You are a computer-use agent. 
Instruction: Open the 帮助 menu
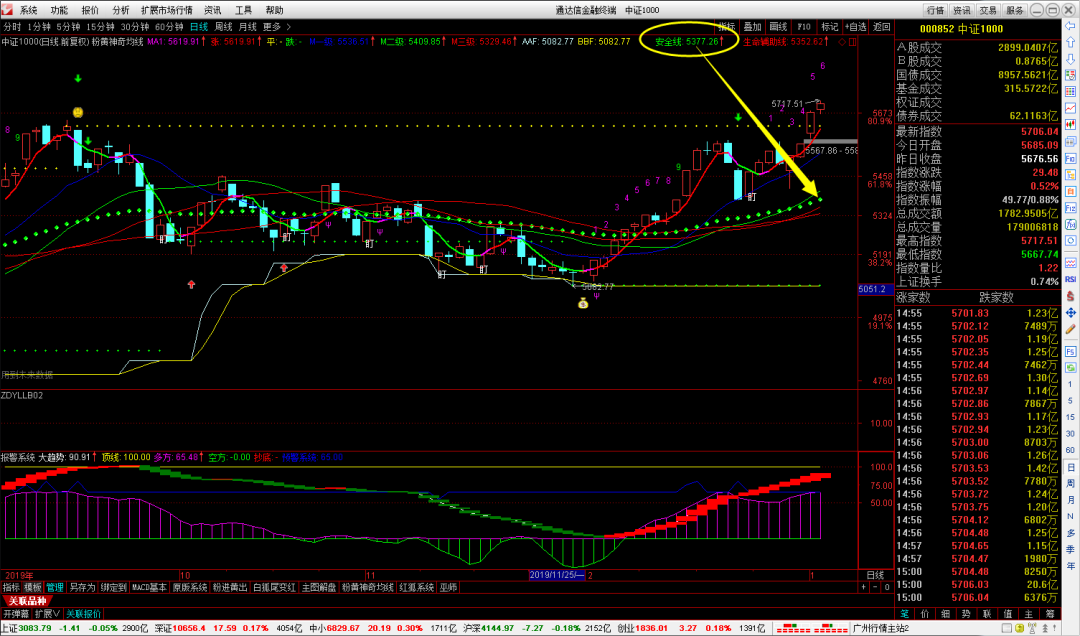tap(274, 10)
